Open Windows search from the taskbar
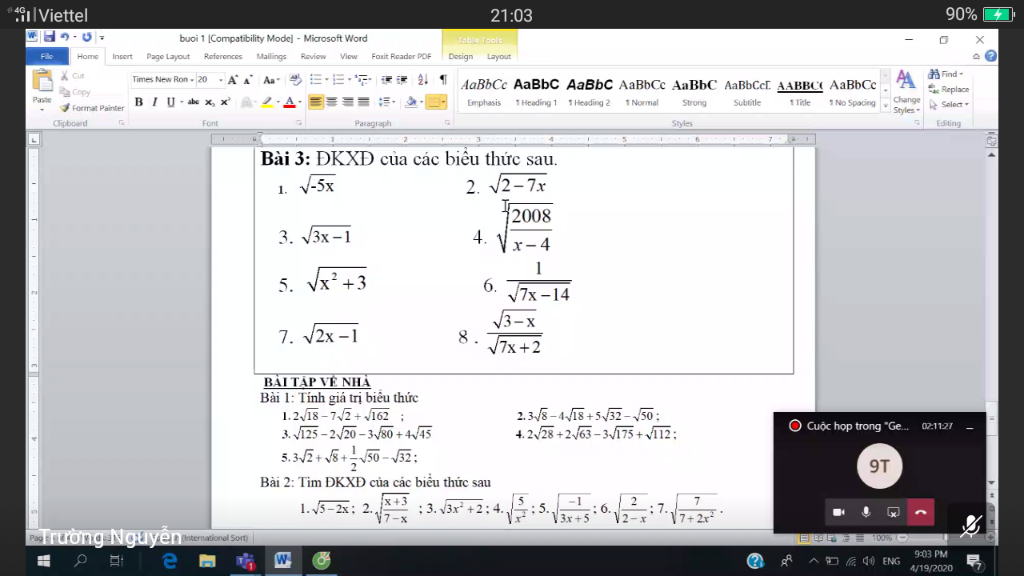 80,561
